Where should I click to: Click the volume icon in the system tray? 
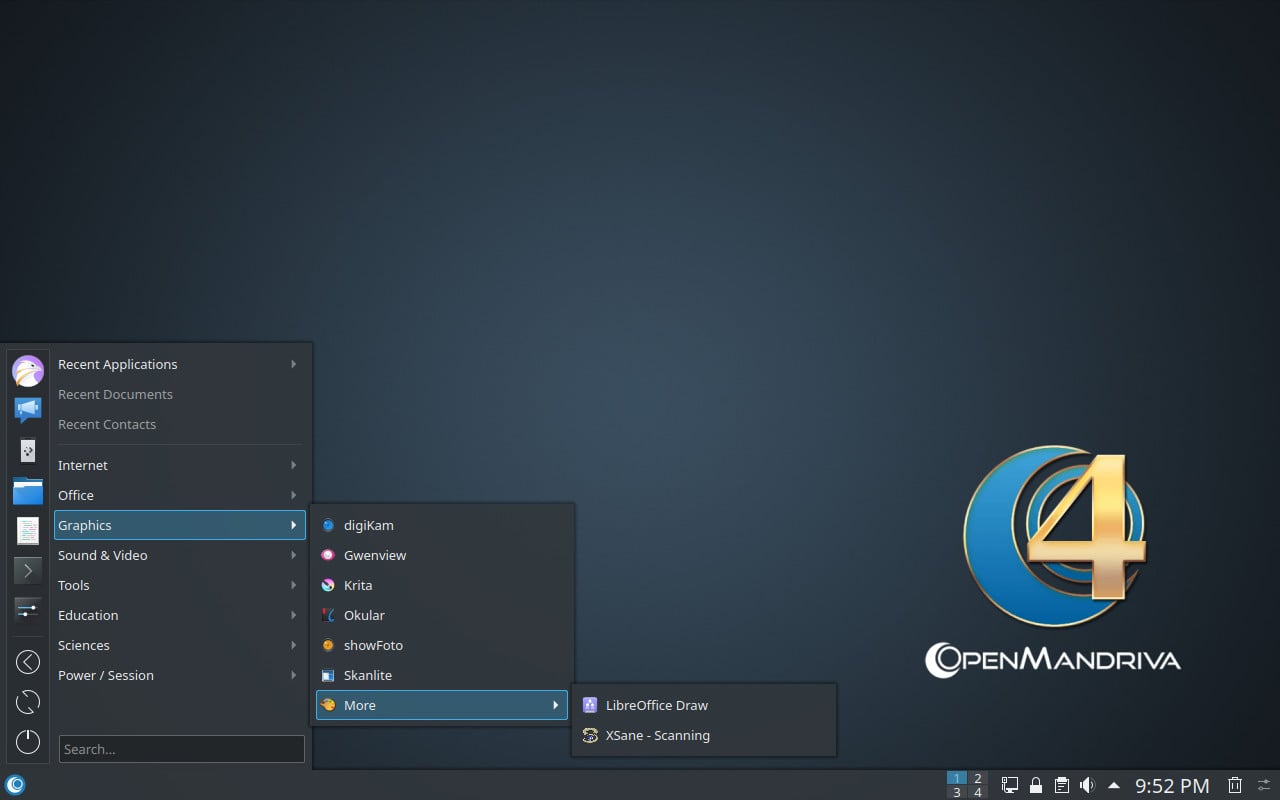pos(1087,785)
